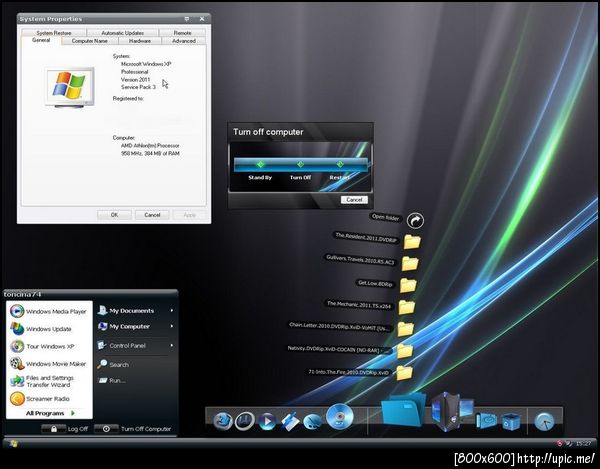Cancel the Turn off computer dialog

(x=354, y=200)
